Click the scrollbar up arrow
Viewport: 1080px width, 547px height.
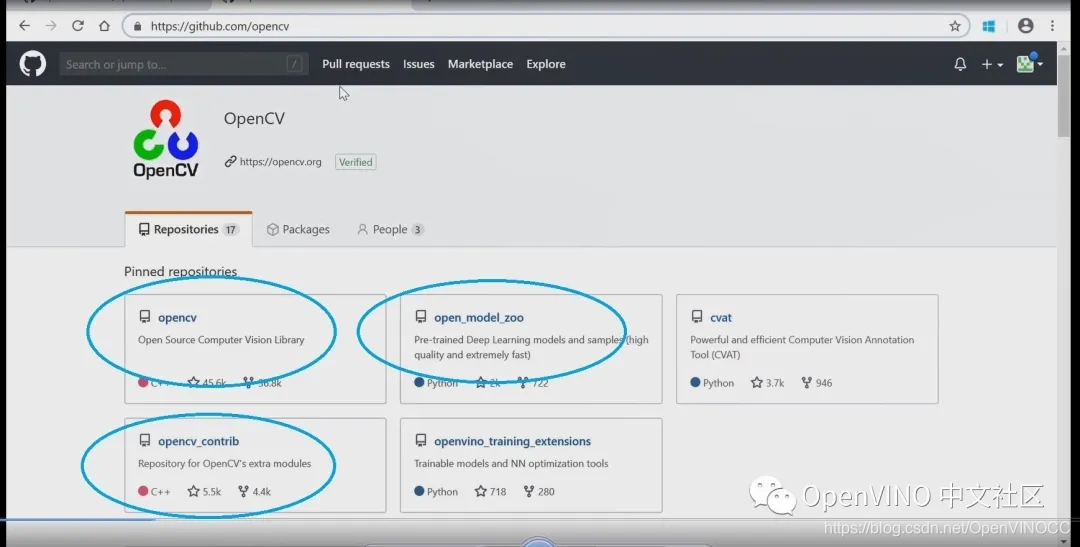pyautogui.click(x=1064, y=48)
